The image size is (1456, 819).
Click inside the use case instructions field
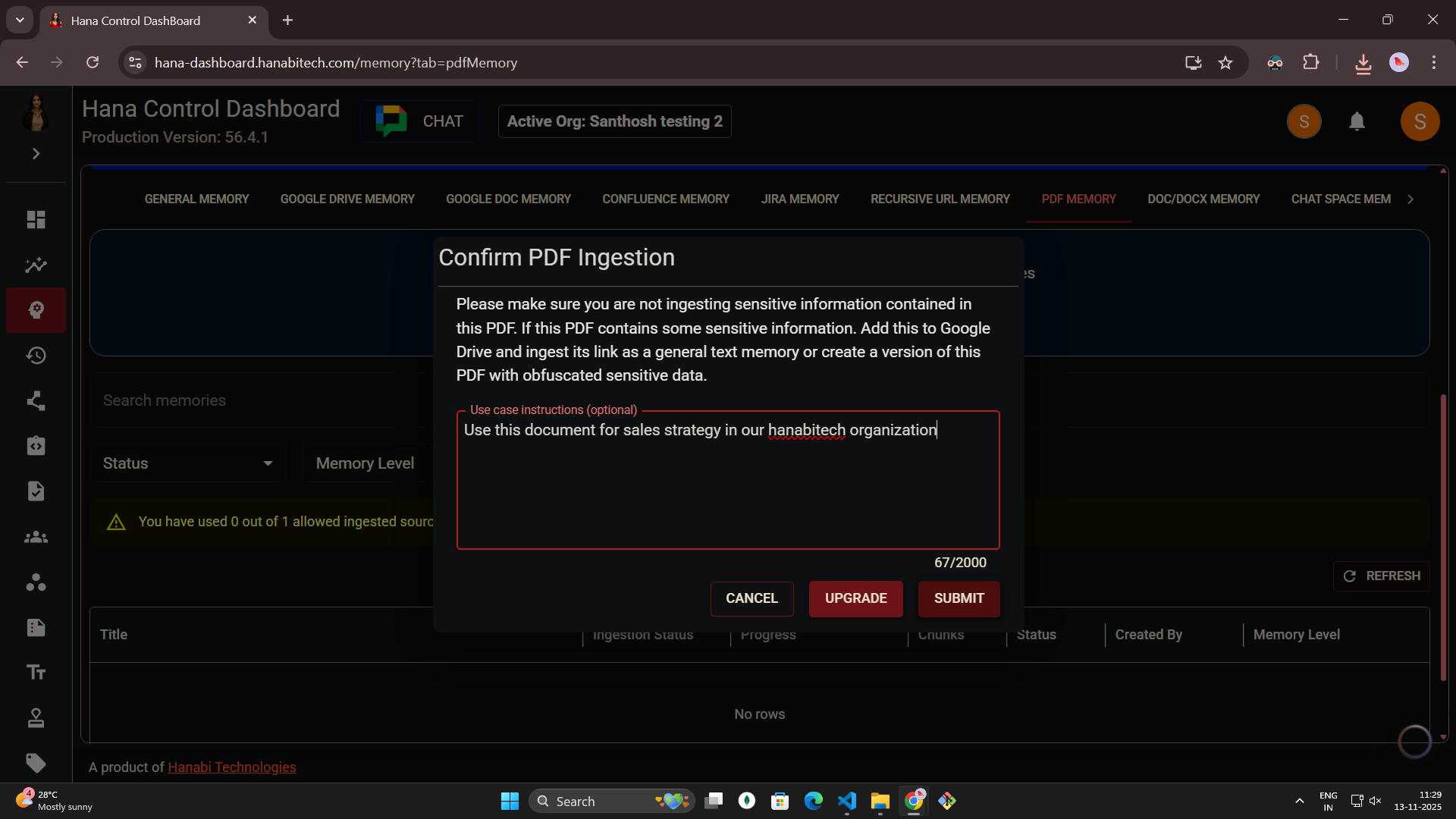[727, 480]
